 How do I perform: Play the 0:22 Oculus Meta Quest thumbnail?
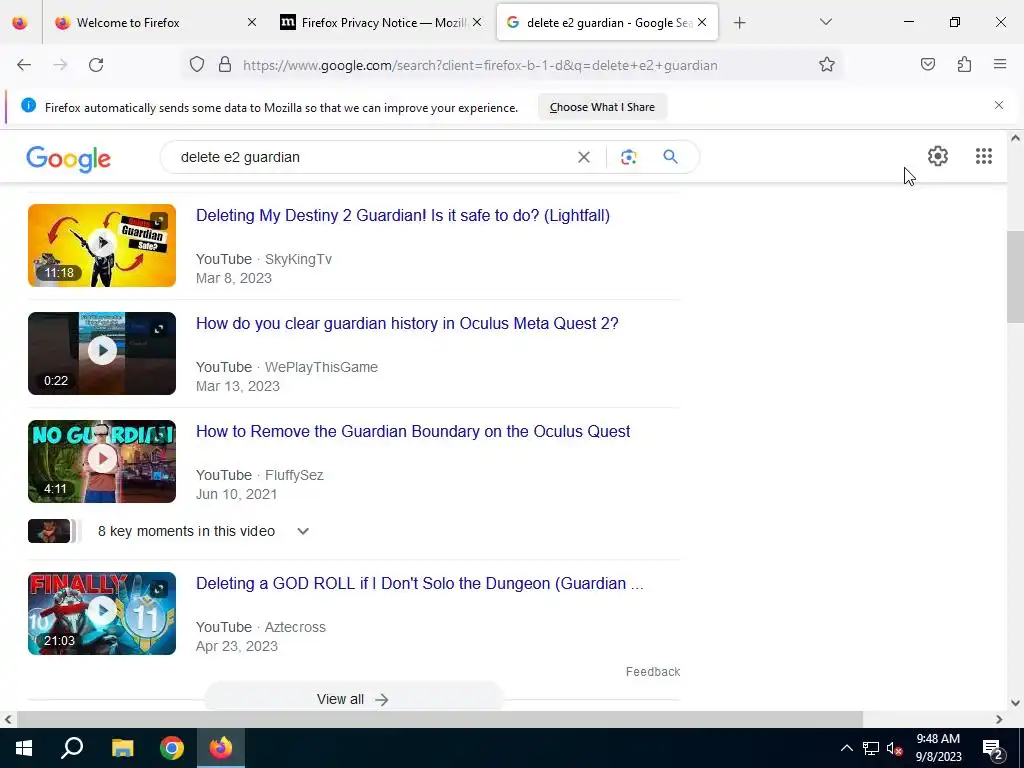(102, 353)
